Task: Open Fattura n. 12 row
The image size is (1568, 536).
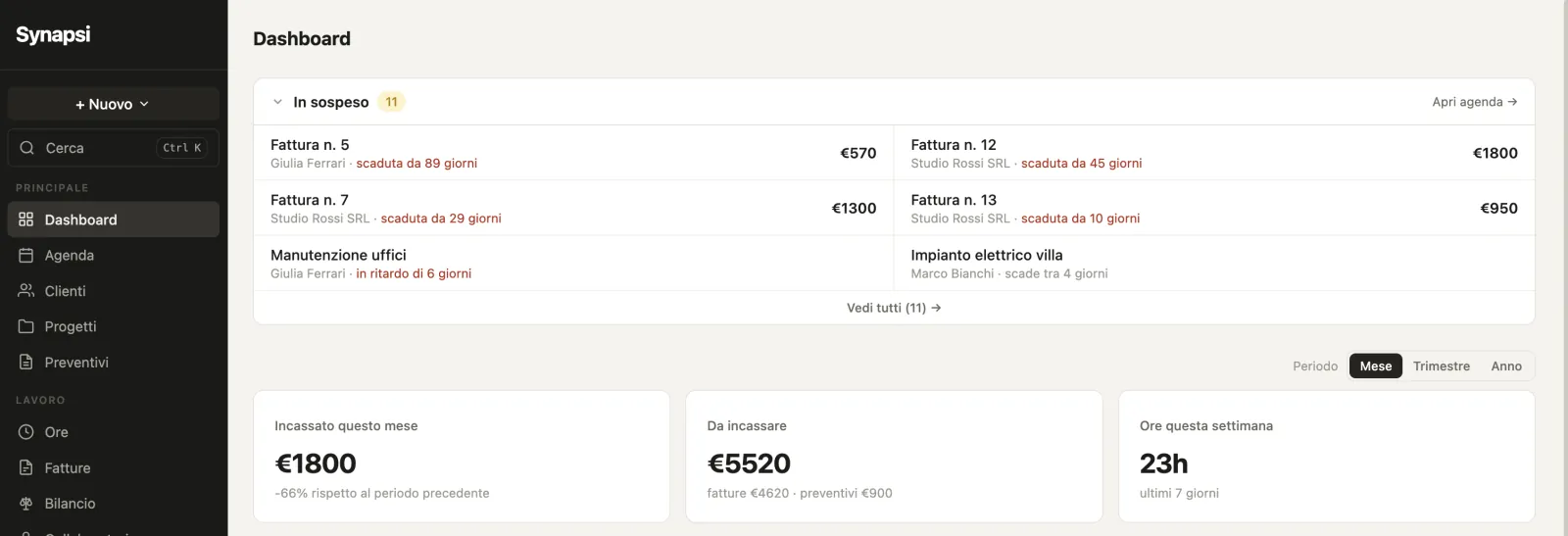Action: [1214, 153]
